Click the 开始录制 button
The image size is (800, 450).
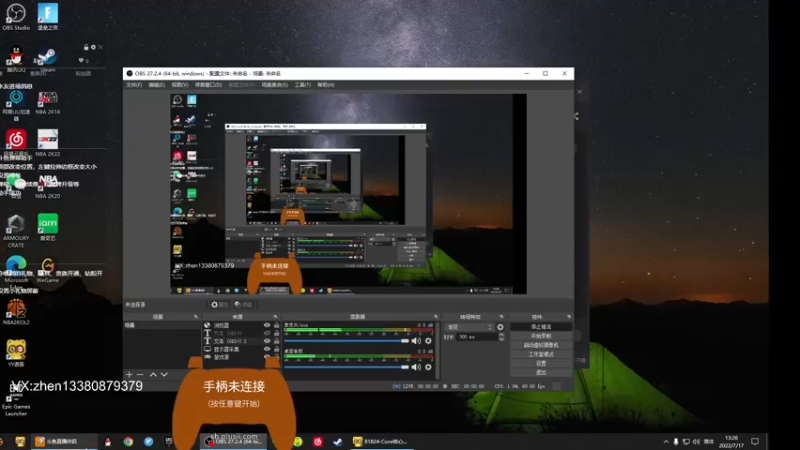541,336
